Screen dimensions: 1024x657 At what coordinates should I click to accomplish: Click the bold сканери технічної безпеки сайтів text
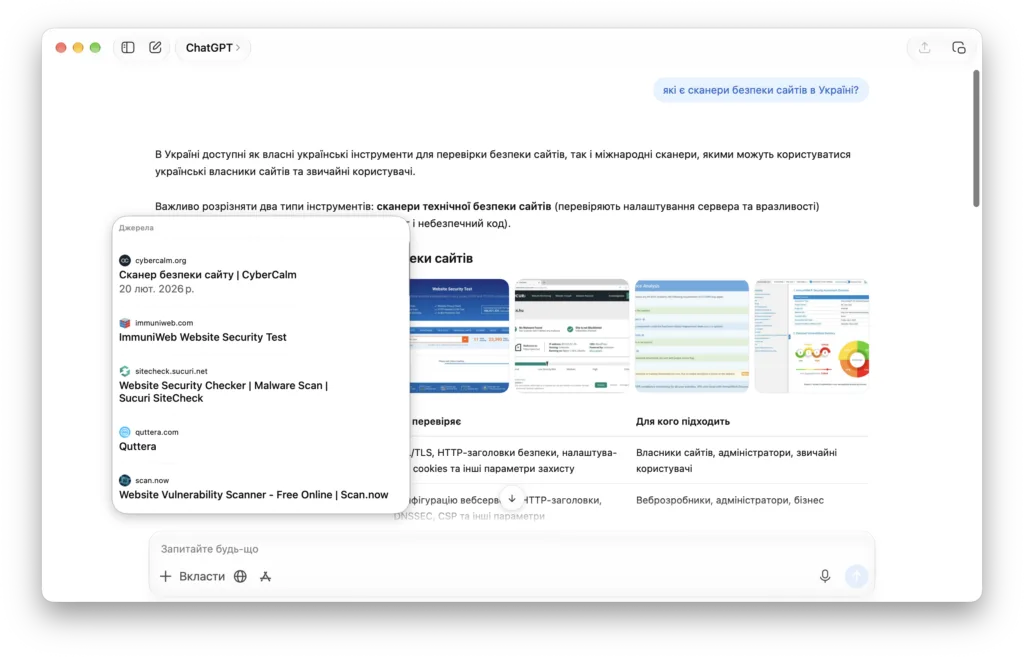[x=464, y=206]
